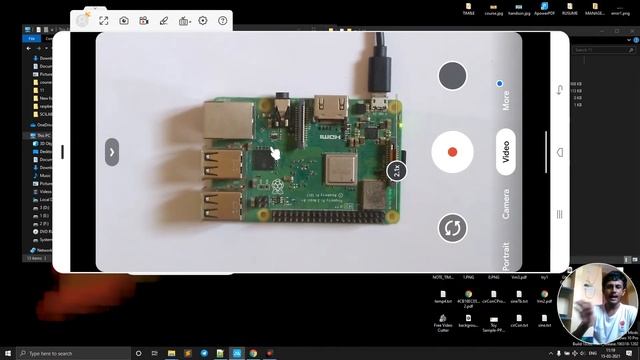Image resolution: width=640 pixels, height=360 pixels.
Task: Open Google Chrome from the taskbar
Action: pyautogui.click(x=253, y=353)
